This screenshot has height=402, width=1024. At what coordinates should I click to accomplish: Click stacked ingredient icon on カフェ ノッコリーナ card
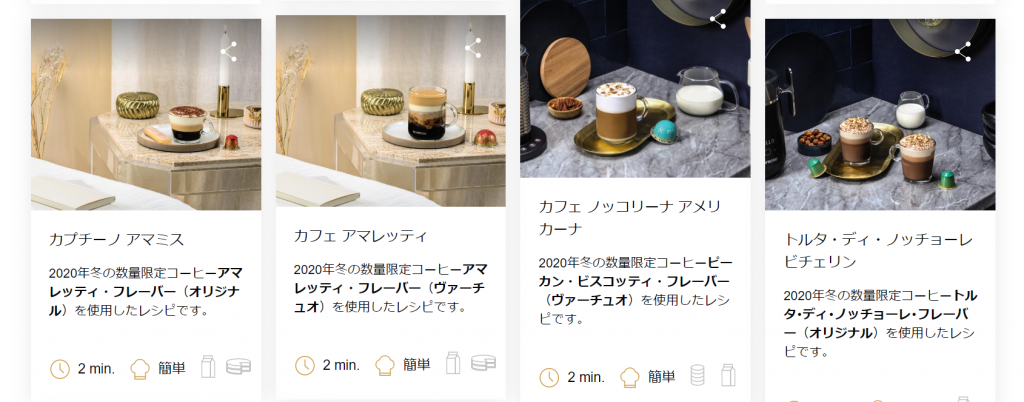(x=697, y=375)
